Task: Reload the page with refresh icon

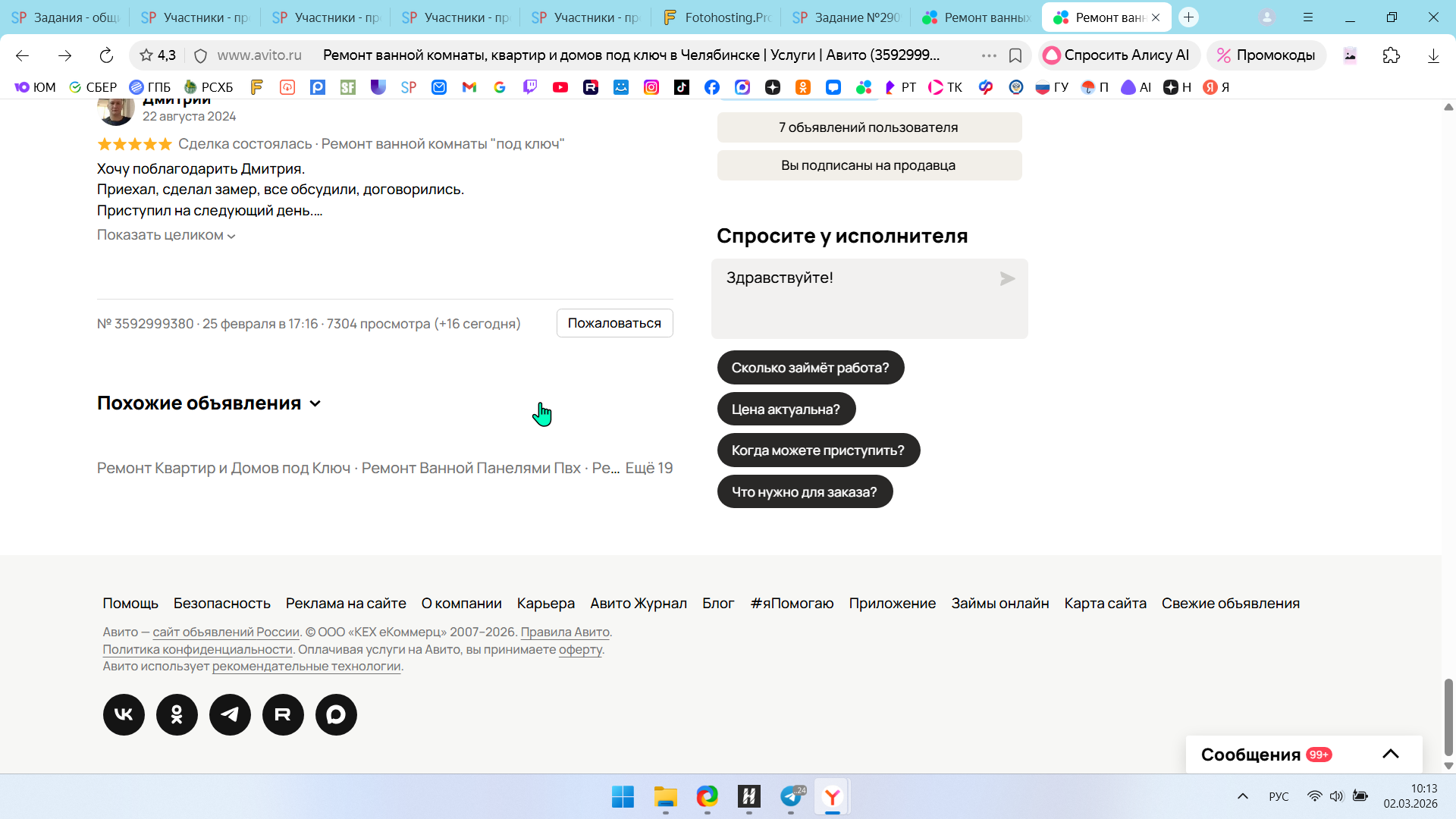Action: point(106,55)
